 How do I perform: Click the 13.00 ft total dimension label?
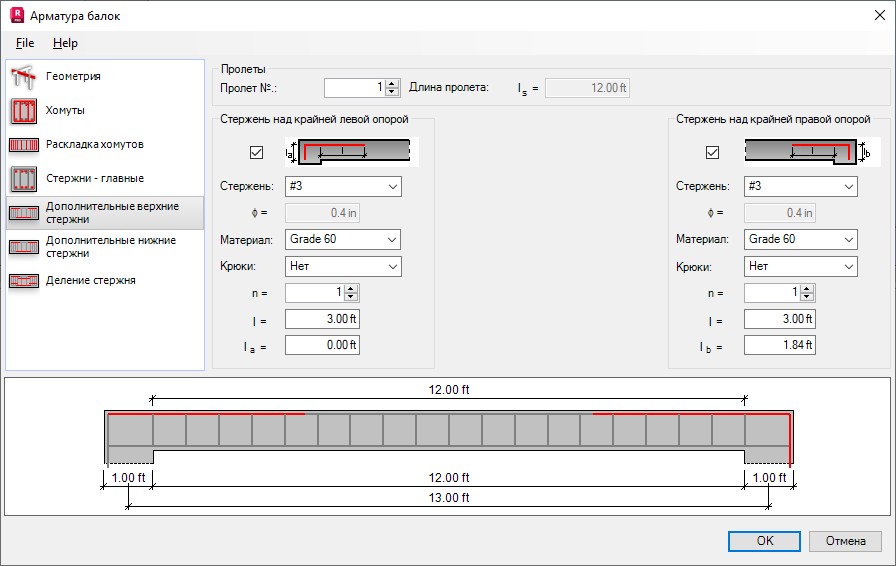pos(449,498)
